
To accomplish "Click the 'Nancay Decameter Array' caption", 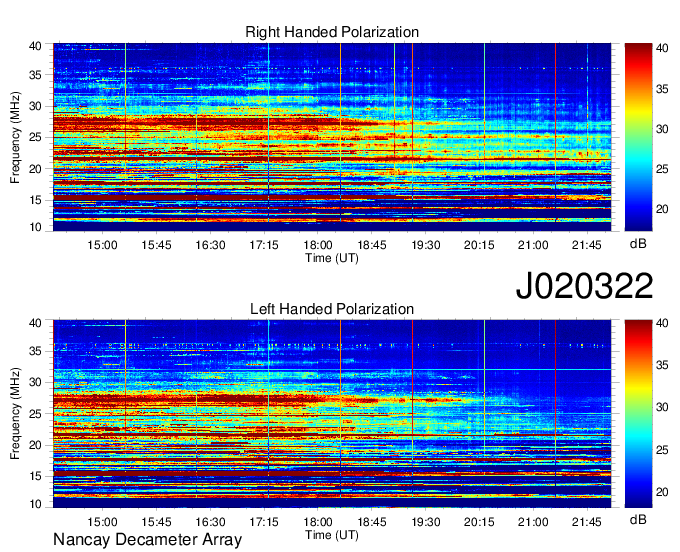I will pos(147,539).
